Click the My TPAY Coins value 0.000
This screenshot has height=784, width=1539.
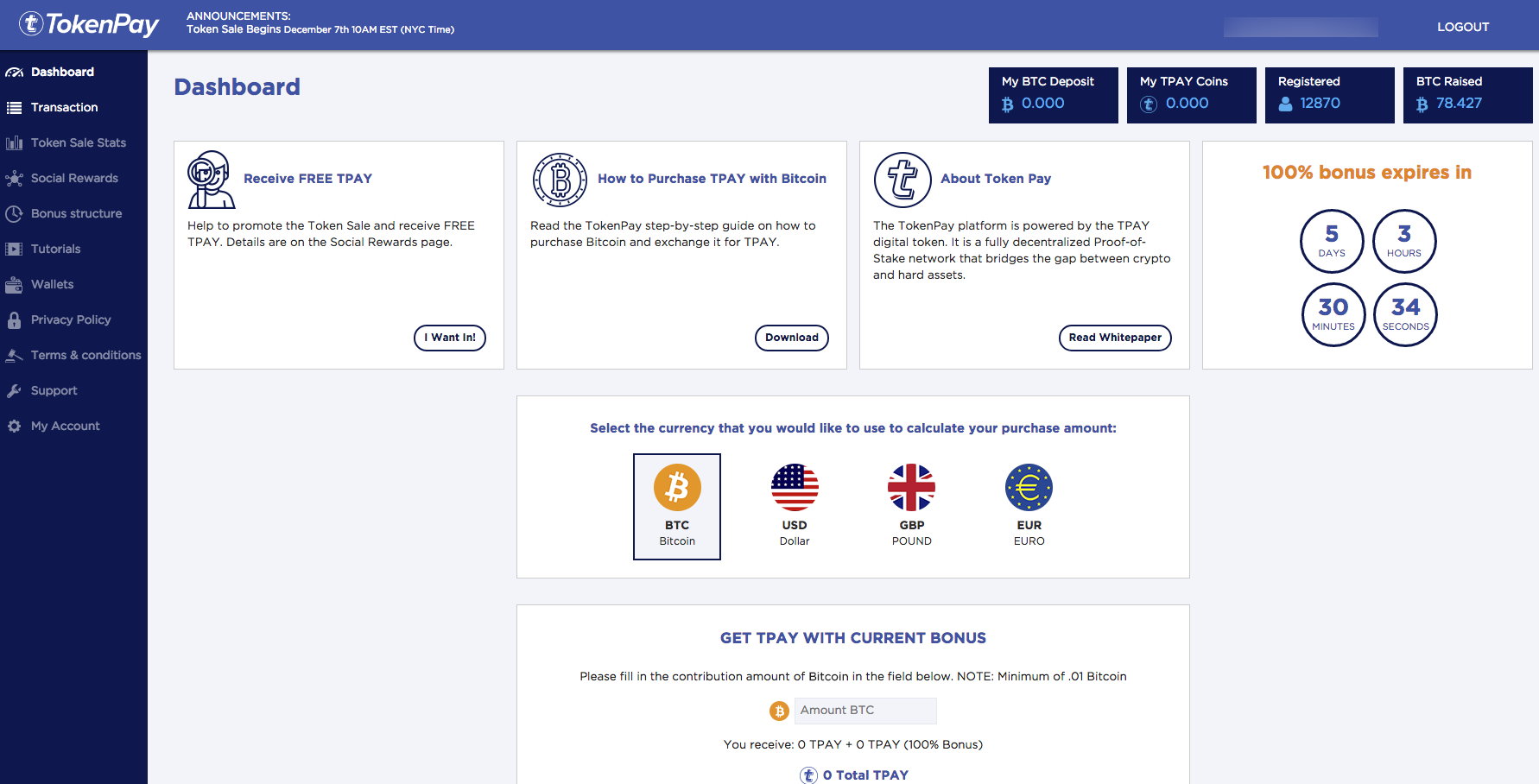click(x=1187, y=104)
